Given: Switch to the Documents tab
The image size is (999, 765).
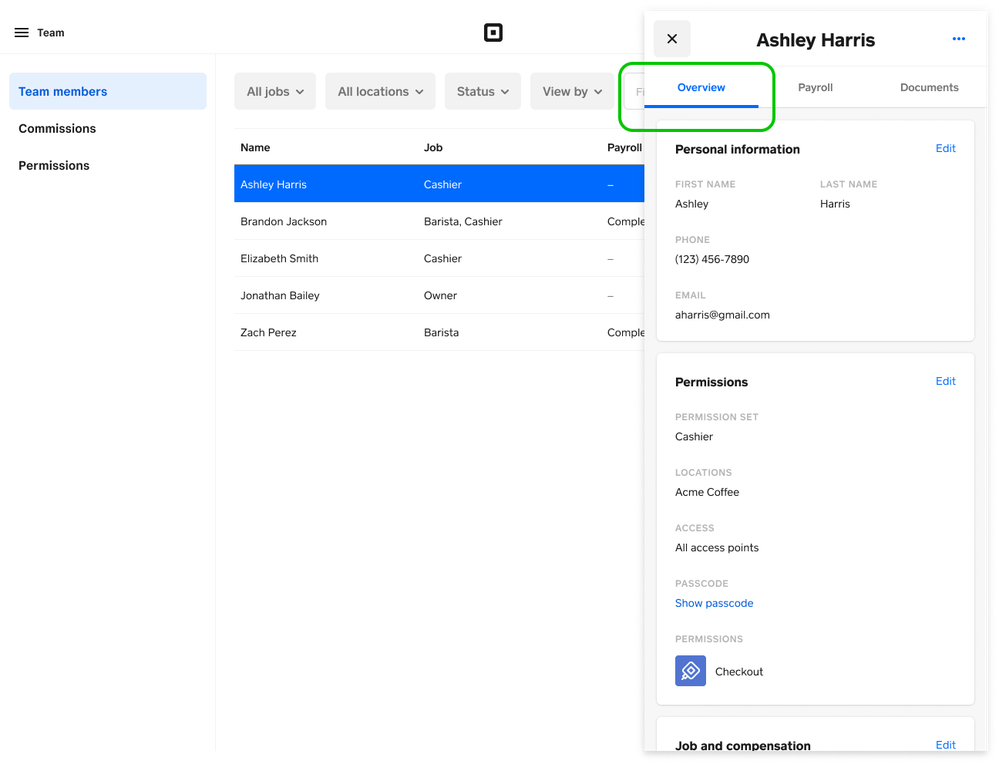Looking at the screenshot, I should tap(929, 88).
